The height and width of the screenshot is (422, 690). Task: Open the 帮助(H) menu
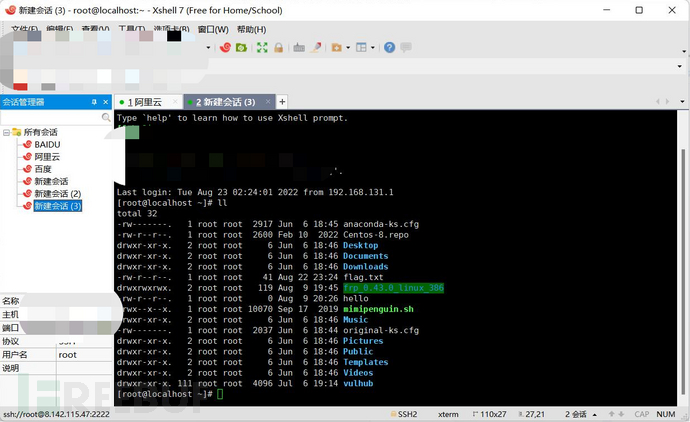point(251,29)
